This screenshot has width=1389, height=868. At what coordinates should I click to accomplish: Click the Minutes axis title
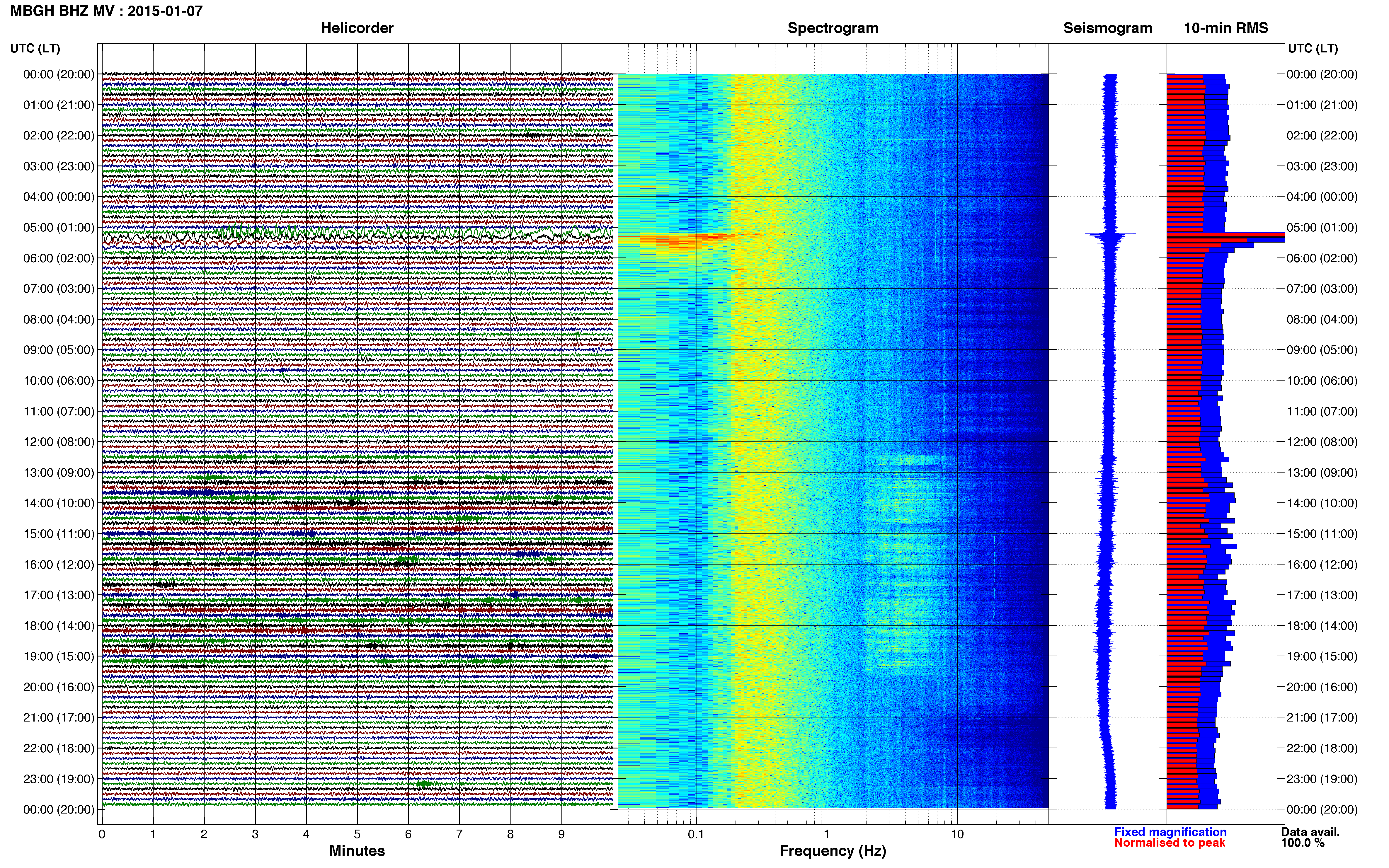[x=357, y=851]
